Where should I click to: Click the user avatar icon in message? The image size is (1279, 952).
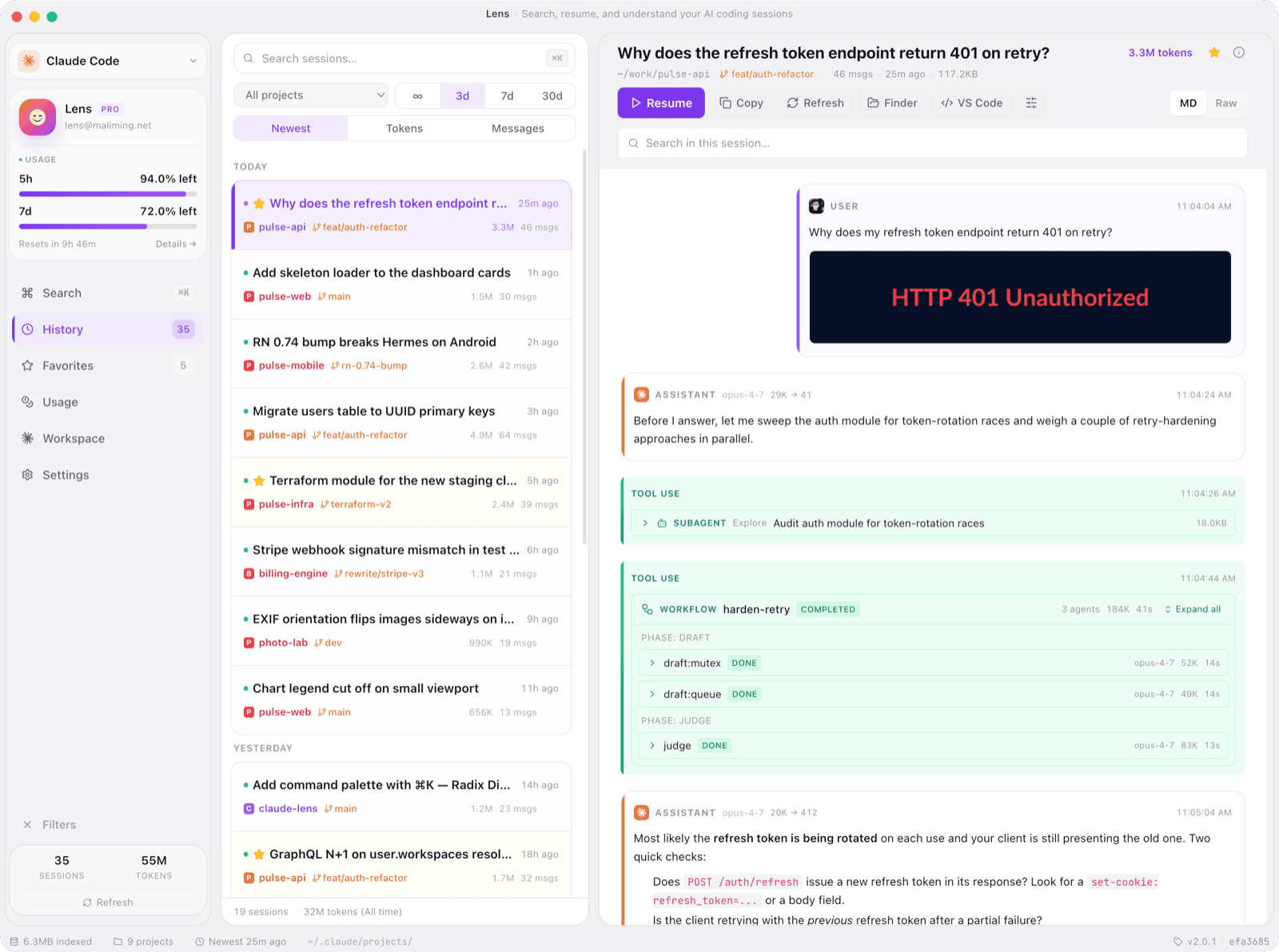[x=816, y=206]
